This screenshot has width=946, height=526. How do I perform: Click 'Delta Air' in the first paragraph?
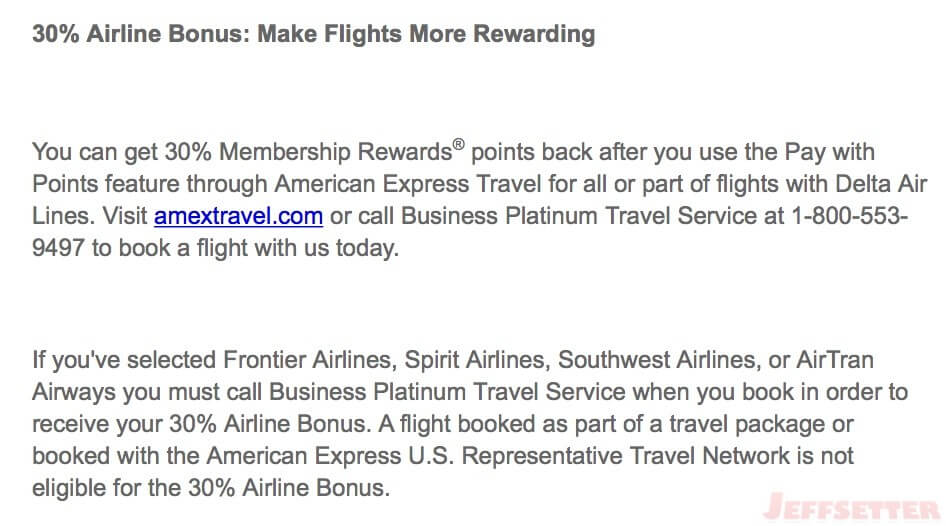point(881,184)
